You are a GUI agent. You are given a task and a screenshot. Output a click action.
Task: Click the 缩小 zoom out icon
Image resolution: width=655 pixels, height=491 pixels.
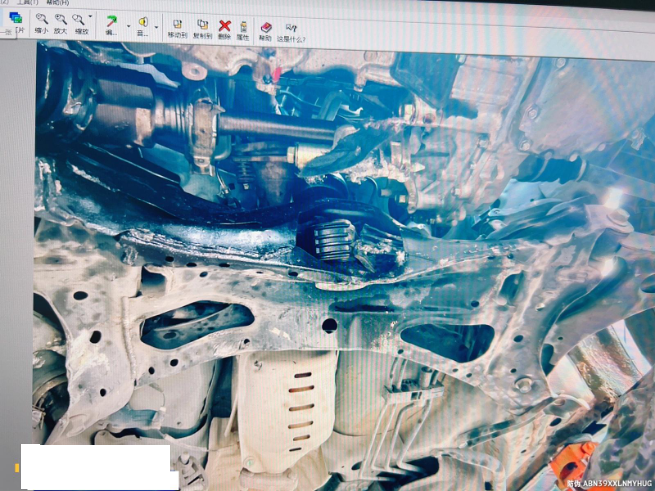click(42, 20)
